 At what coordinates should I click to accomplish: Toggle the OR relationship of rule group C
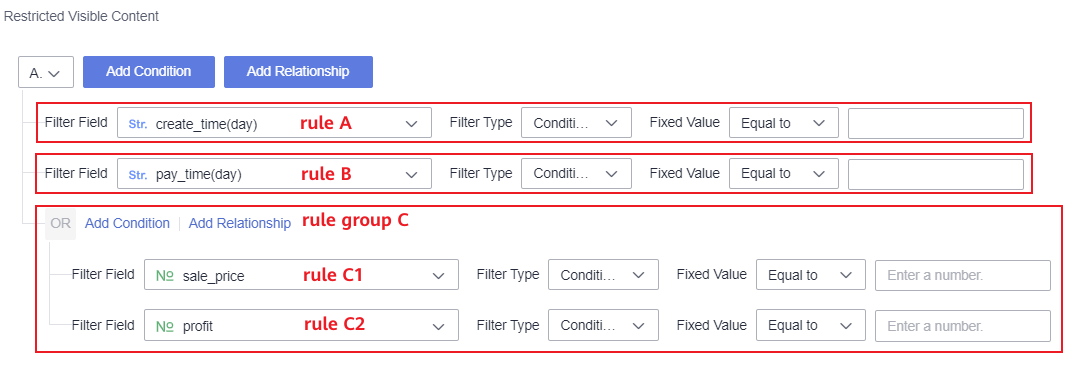pos(61,223)
